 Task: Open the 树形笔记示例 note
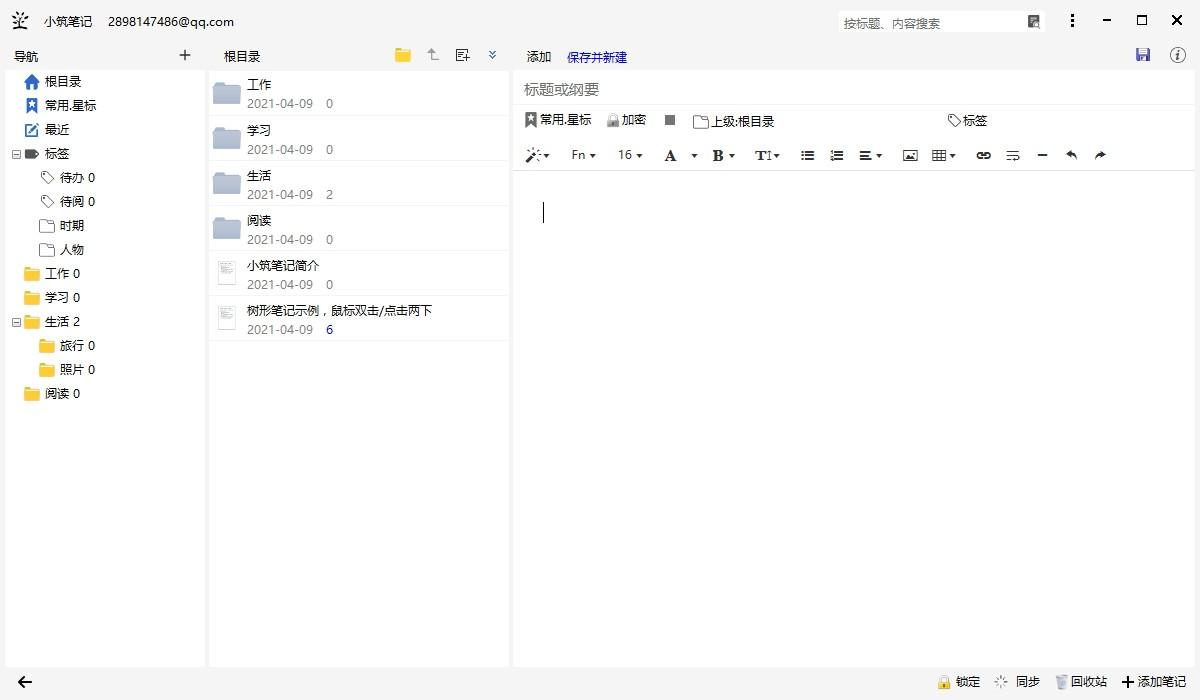pyautogui.click(x=358, y=319)
